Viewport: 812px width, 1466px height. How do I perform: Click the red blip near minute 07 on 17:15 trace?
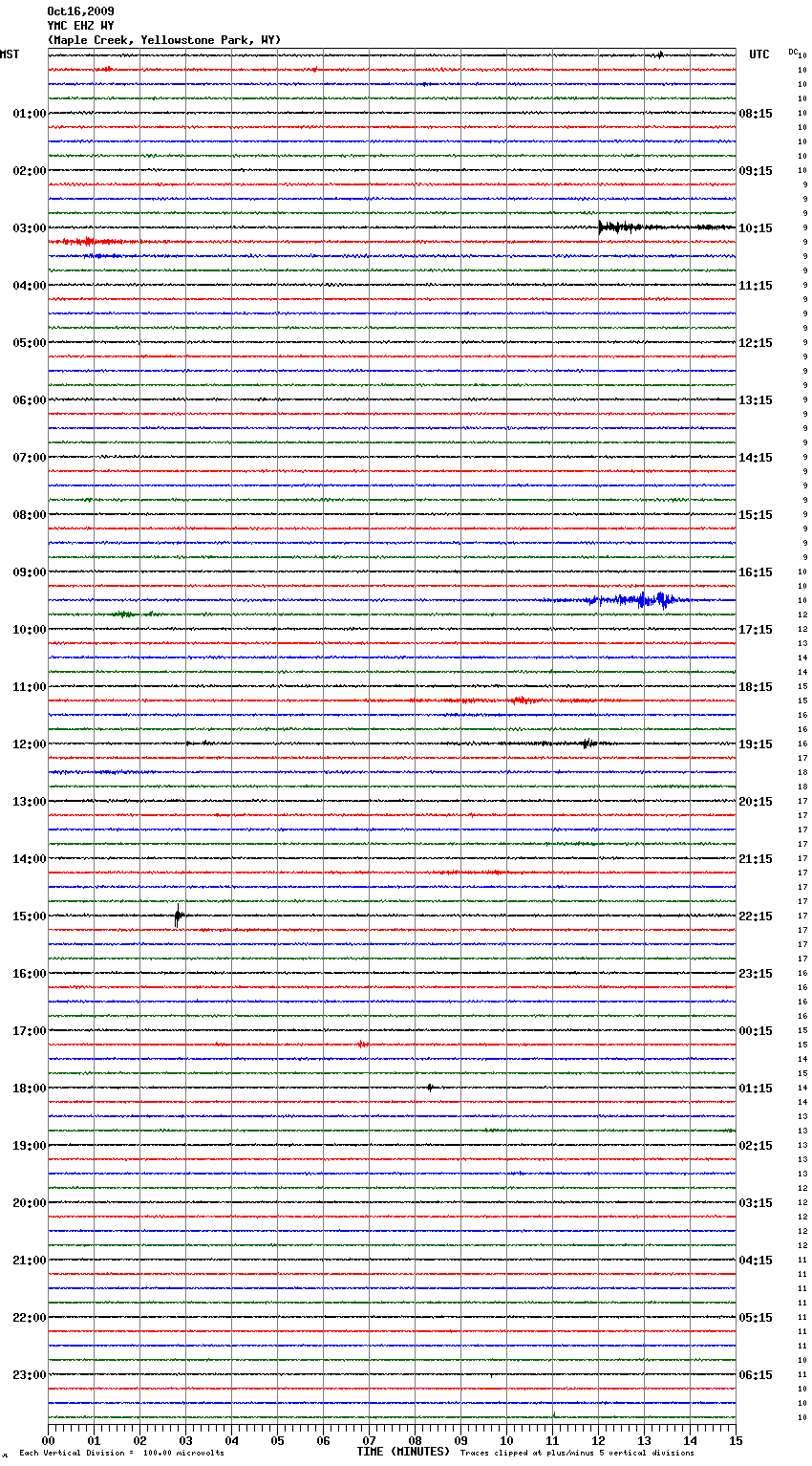coord(362,1045)
